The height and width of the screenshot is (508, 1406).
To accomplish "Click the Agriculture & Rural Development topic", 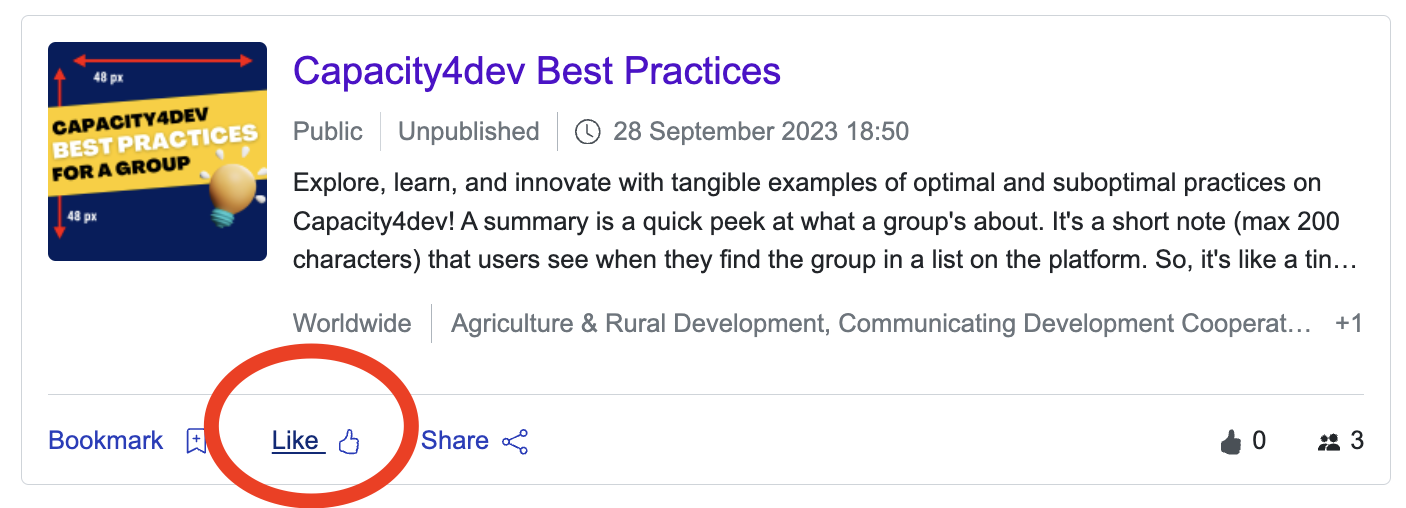I will tap(640, 324).
